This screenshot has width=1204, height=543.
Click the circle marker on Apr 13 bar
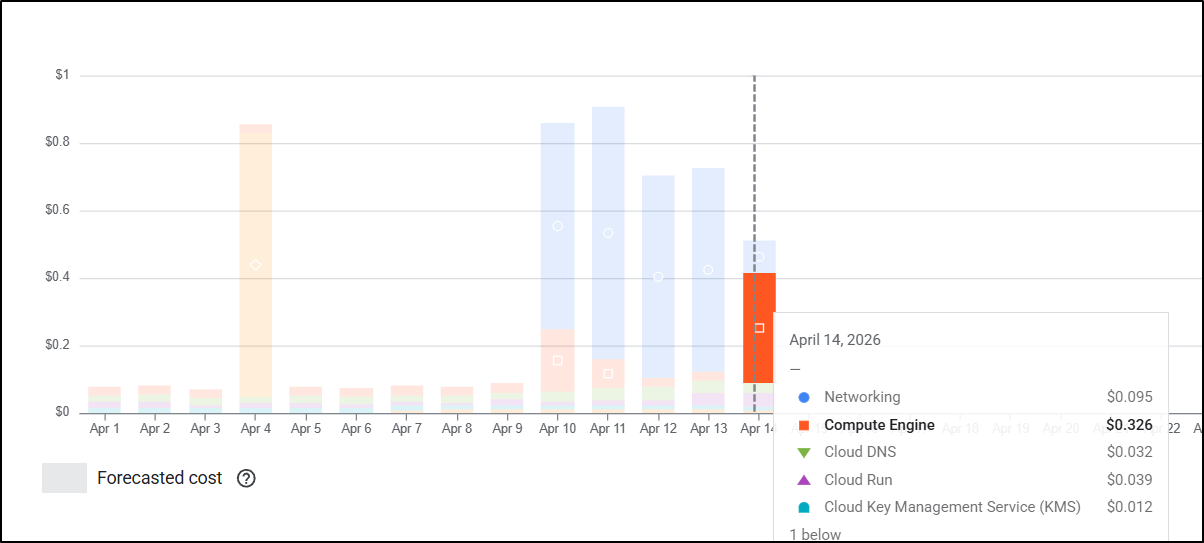coord(708,270)
